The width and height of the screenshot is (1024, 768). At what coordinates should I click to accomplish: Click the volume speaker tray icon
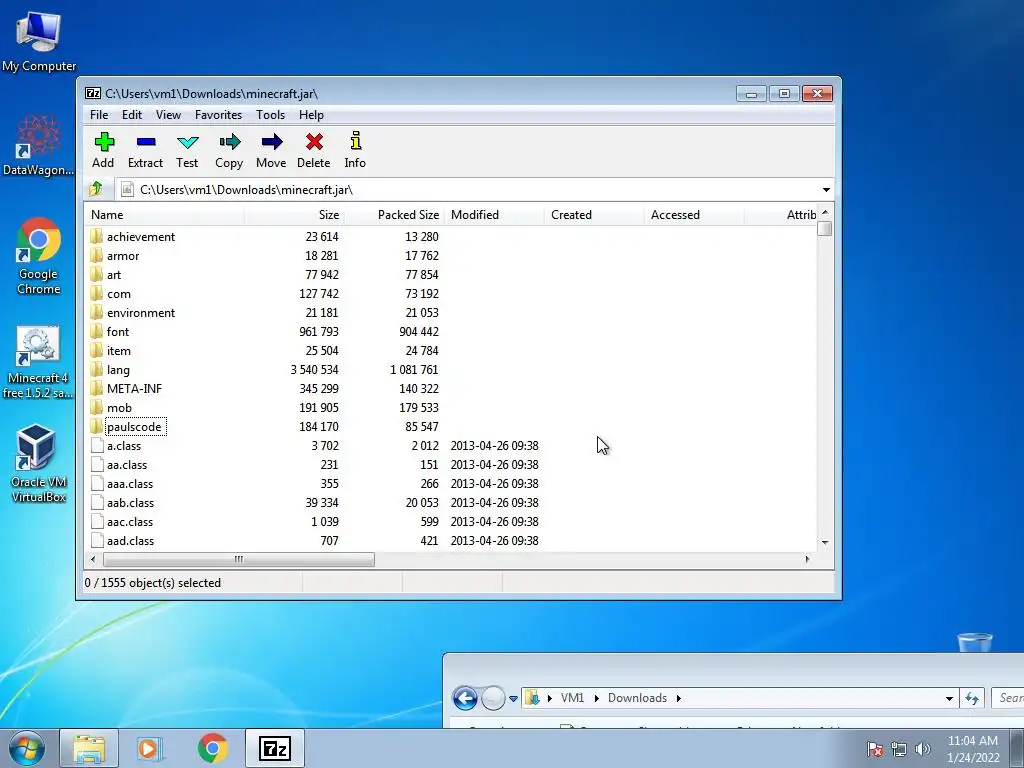[x=922, y=749]
